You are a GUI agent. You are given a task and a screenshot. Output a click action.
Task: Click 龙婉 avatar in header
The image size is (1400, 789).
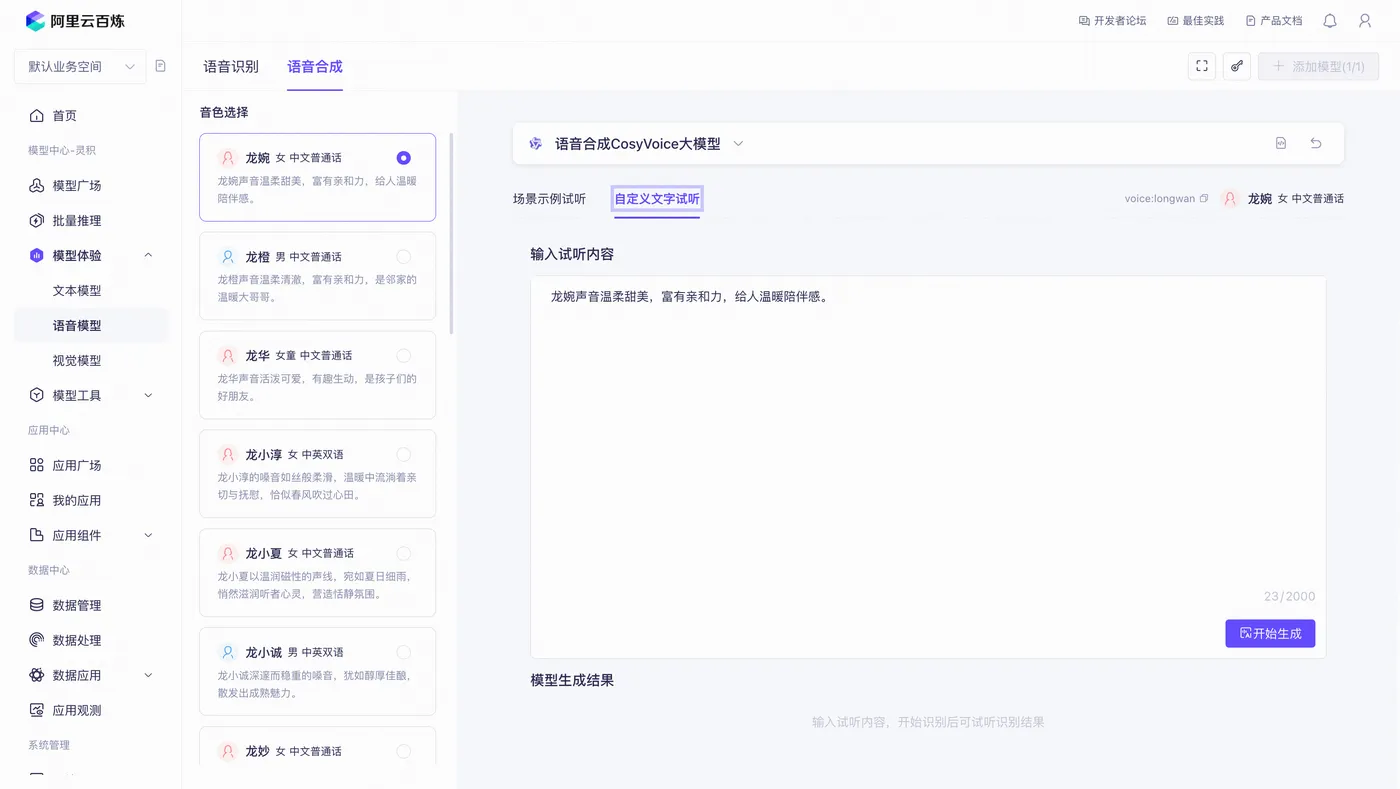coord(1230,199)
